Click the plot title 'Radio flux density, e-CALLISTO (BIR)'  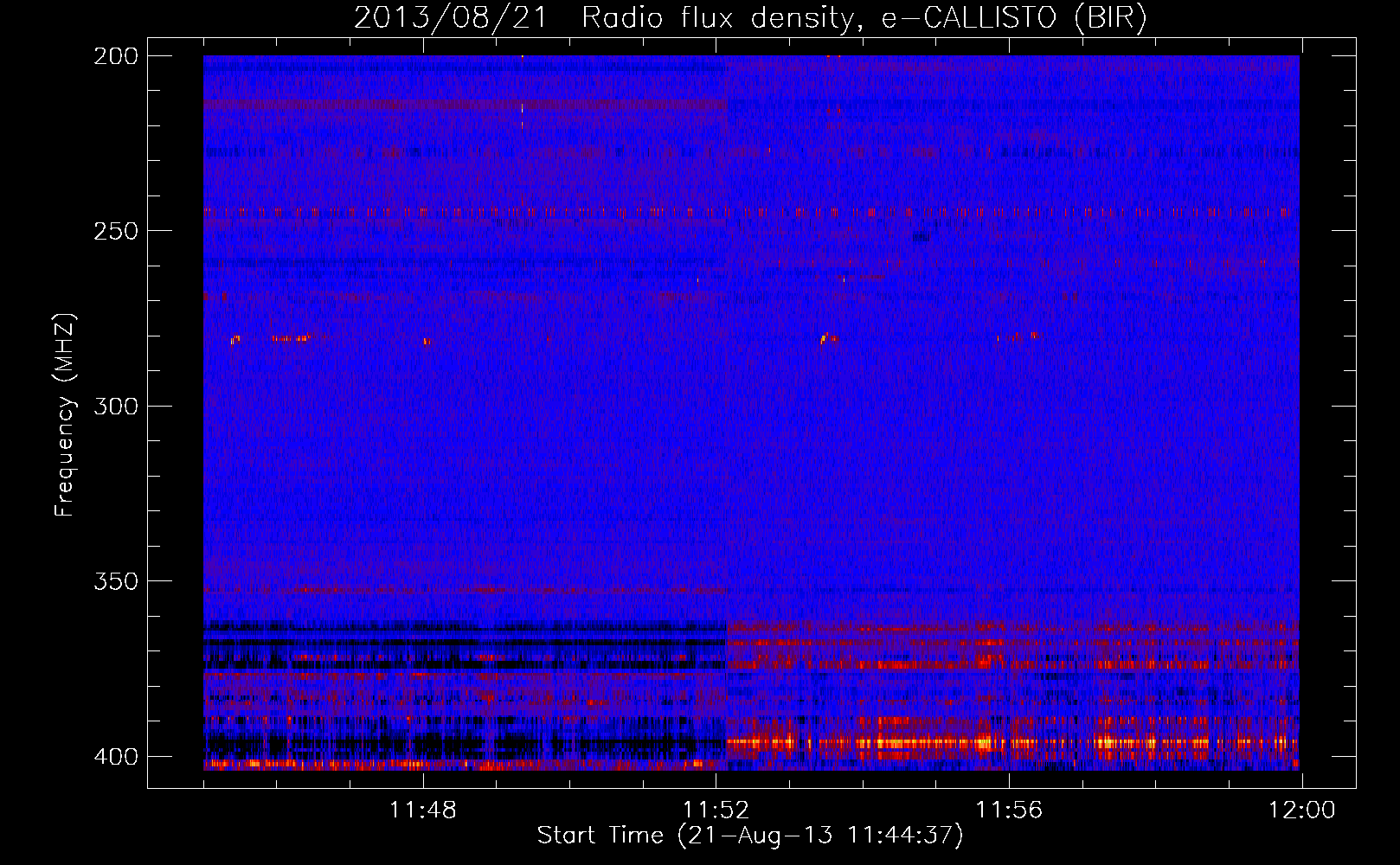(864, 18)
